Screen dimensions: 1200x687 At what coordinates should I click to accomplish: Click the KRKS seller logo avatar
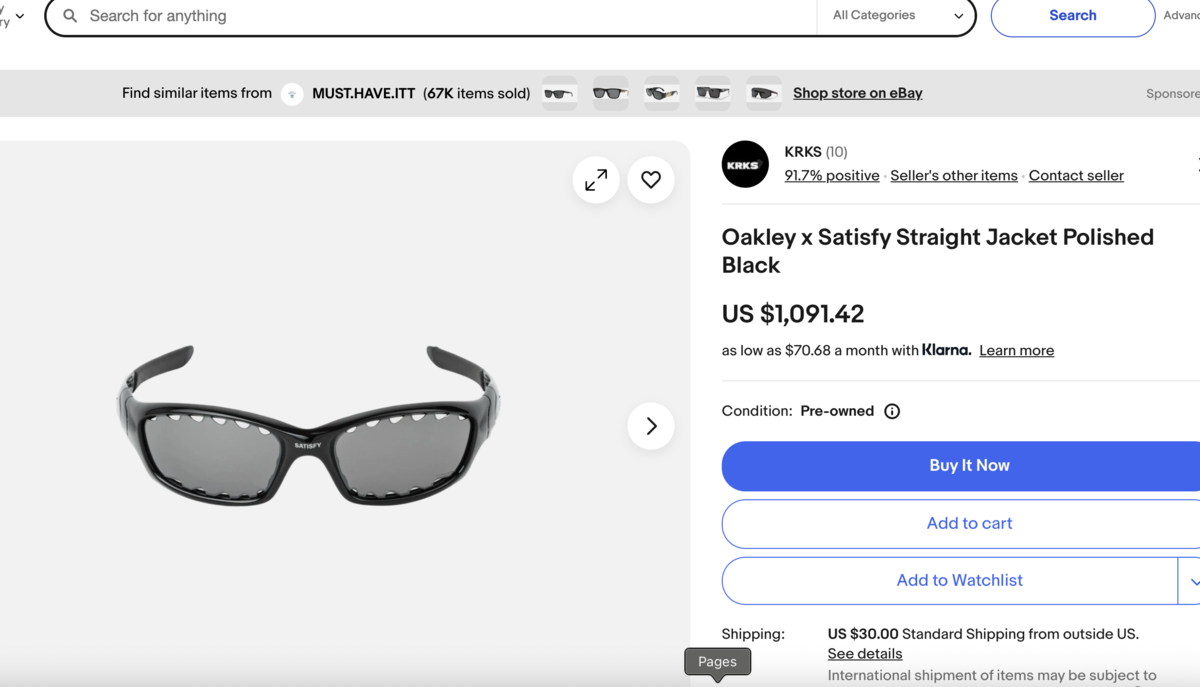745,165
